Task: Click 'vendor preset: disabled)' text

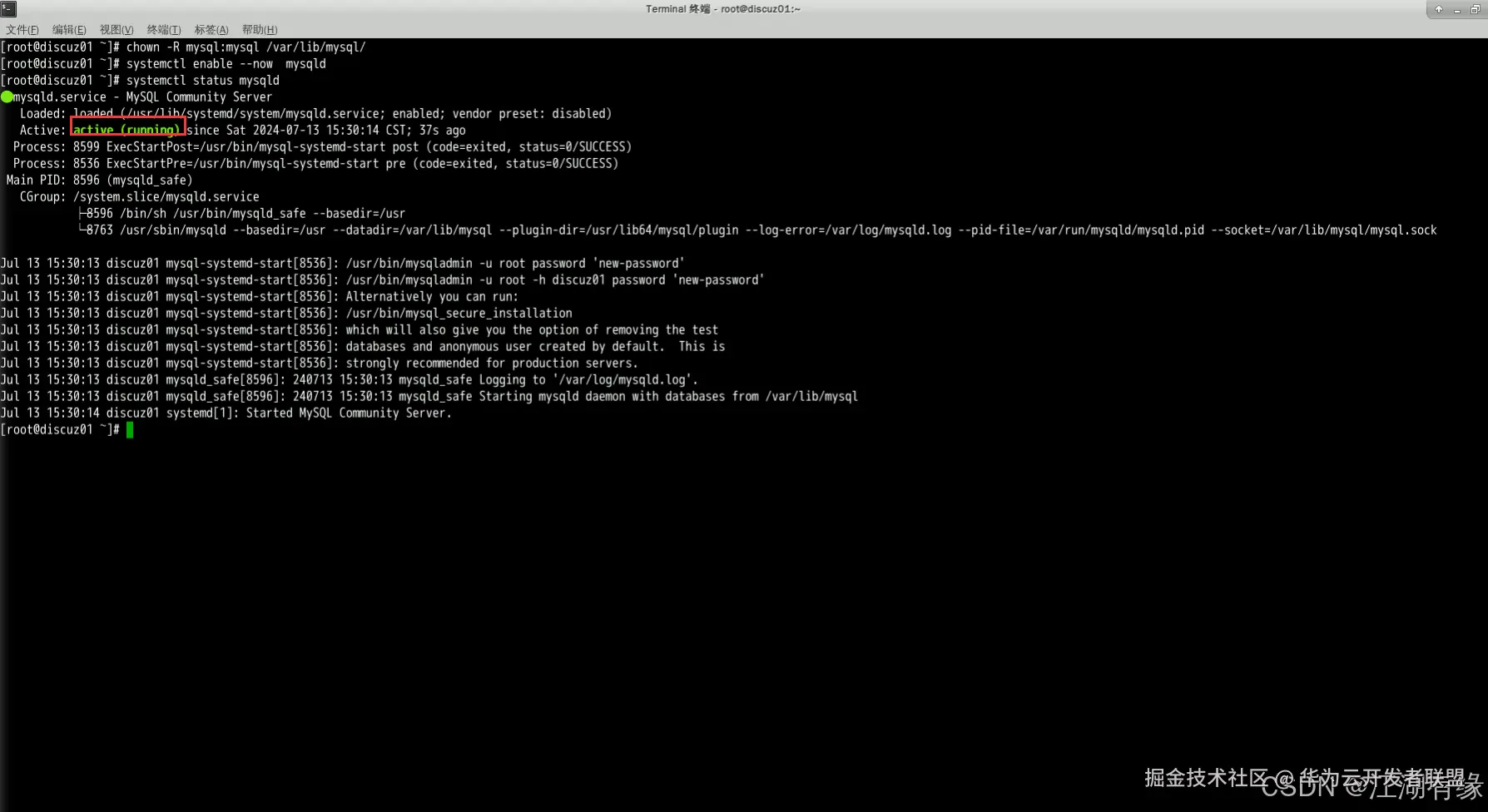Action: (x=533, y=114)
